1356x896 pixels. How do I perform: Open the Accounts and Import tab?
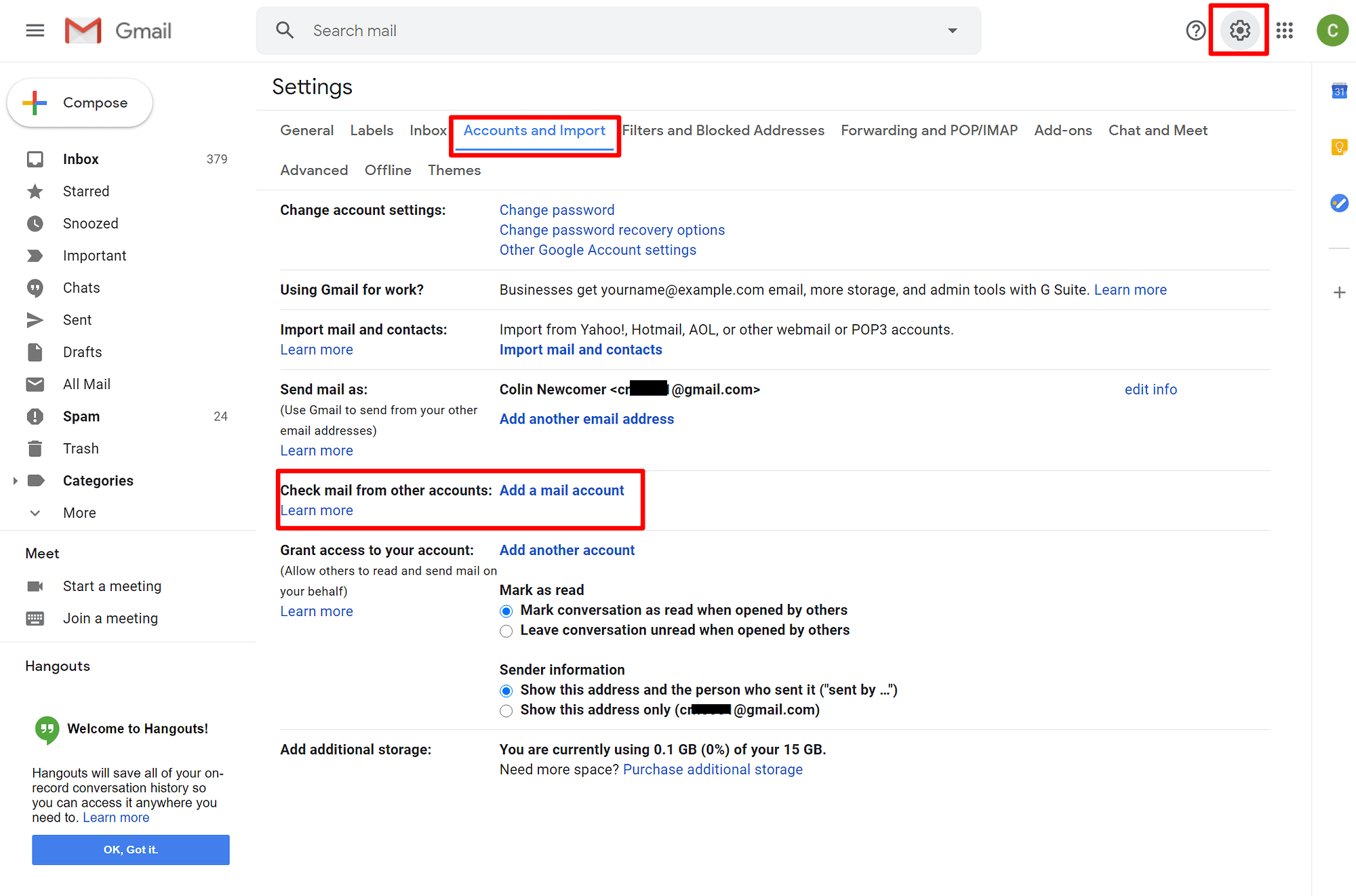(535, 130)
